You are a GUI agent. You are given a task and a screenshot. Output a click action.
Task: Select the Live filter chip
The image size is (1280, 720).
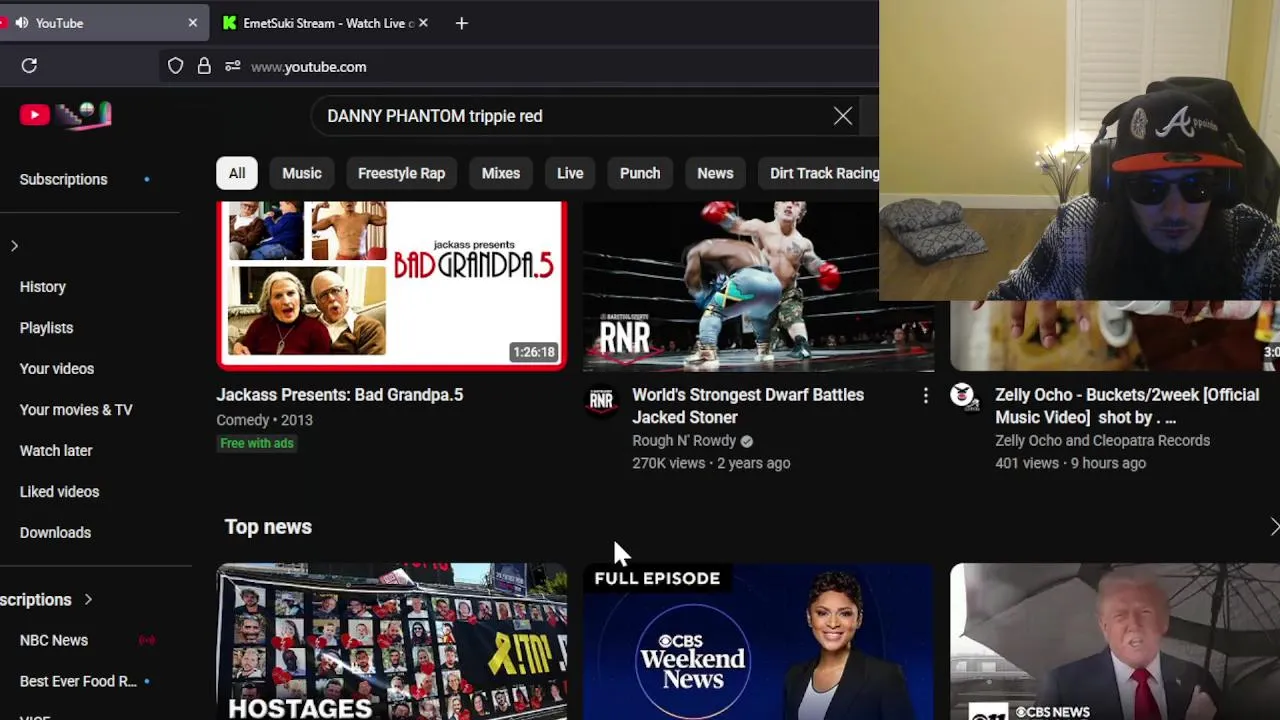tap(570, 173)
